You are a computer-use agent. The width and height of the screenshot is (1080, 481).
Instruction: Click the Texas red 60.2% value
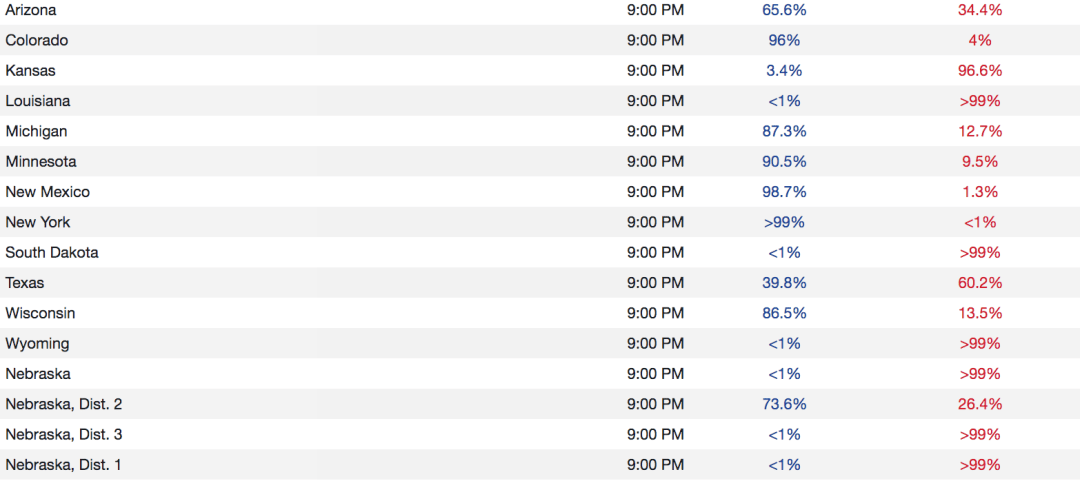click(x=980, y=283)
